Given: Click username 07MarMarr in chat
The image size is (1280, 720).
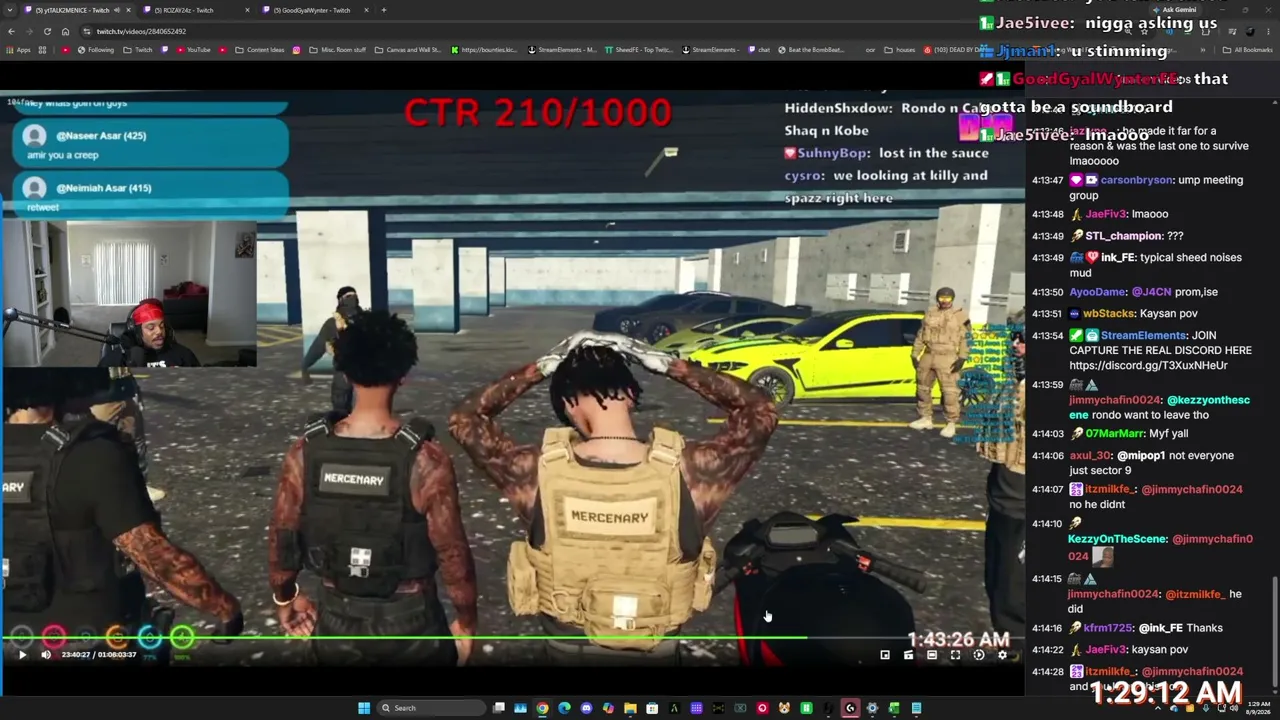Looking at the screenshot, I should 1115,433.
